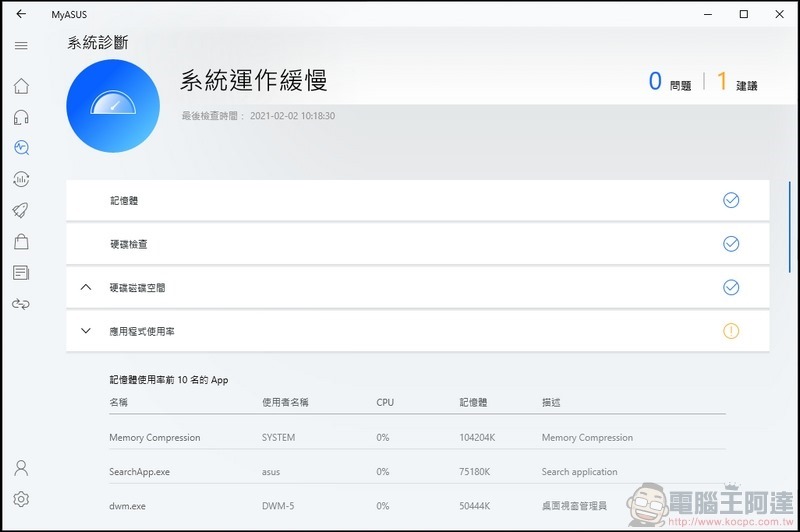Click the 名稱 column header

pyautogui.click(x=118, y=402)
